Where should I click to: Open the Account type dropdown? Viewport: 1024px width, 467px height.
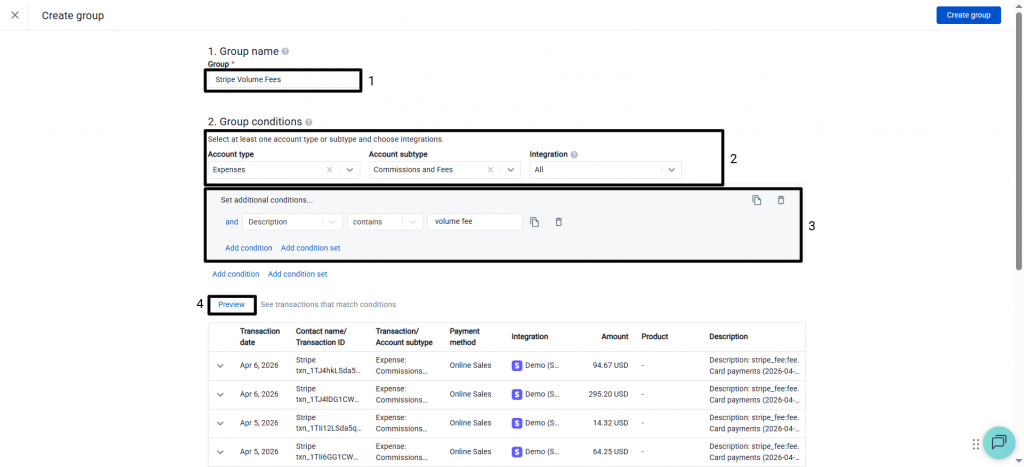tap(349, 170)
